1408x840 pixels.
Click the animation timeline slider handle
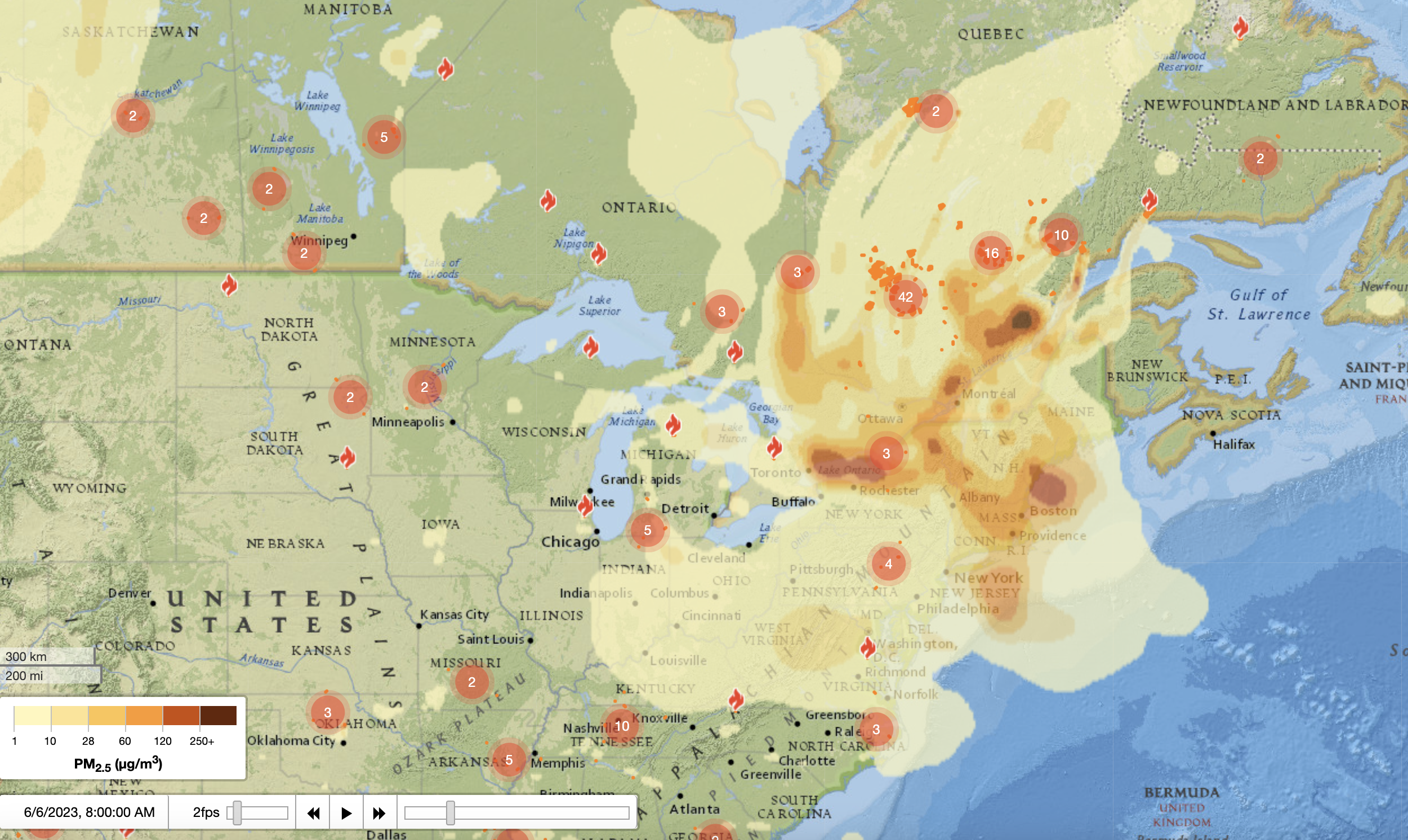tap(450, 813)
